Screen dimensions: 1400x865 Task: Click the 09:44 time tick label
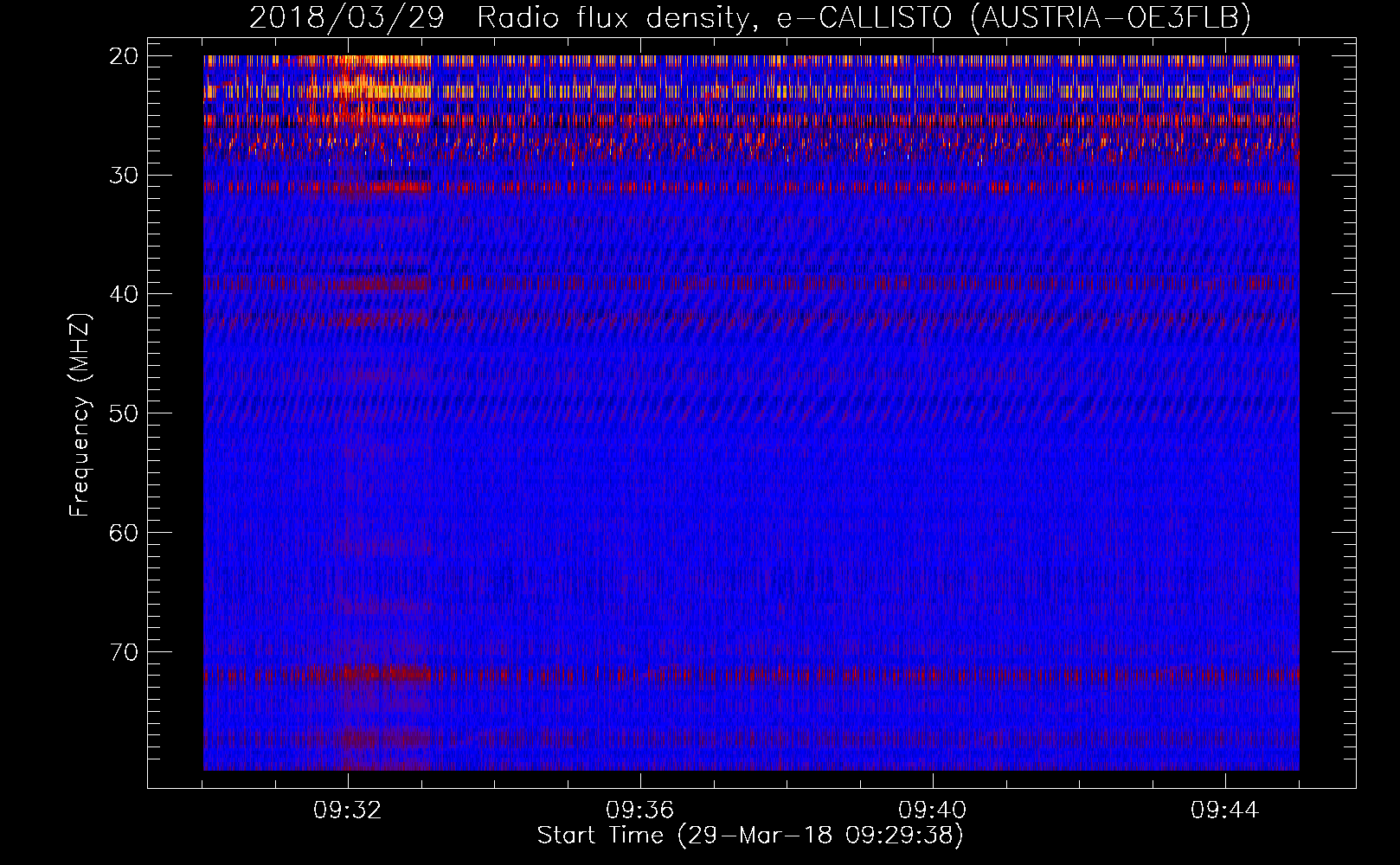[1225, 811]
